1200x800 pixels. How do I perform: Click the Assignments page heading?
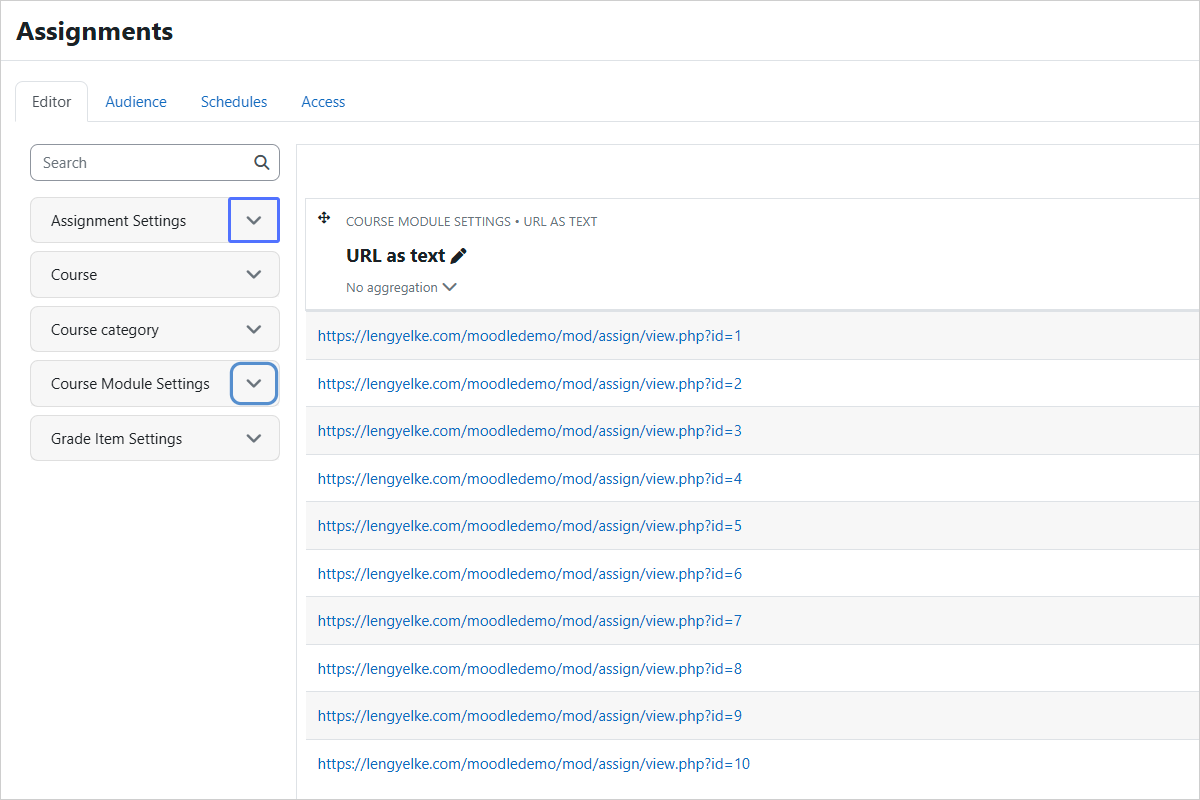tap(95, 31)
